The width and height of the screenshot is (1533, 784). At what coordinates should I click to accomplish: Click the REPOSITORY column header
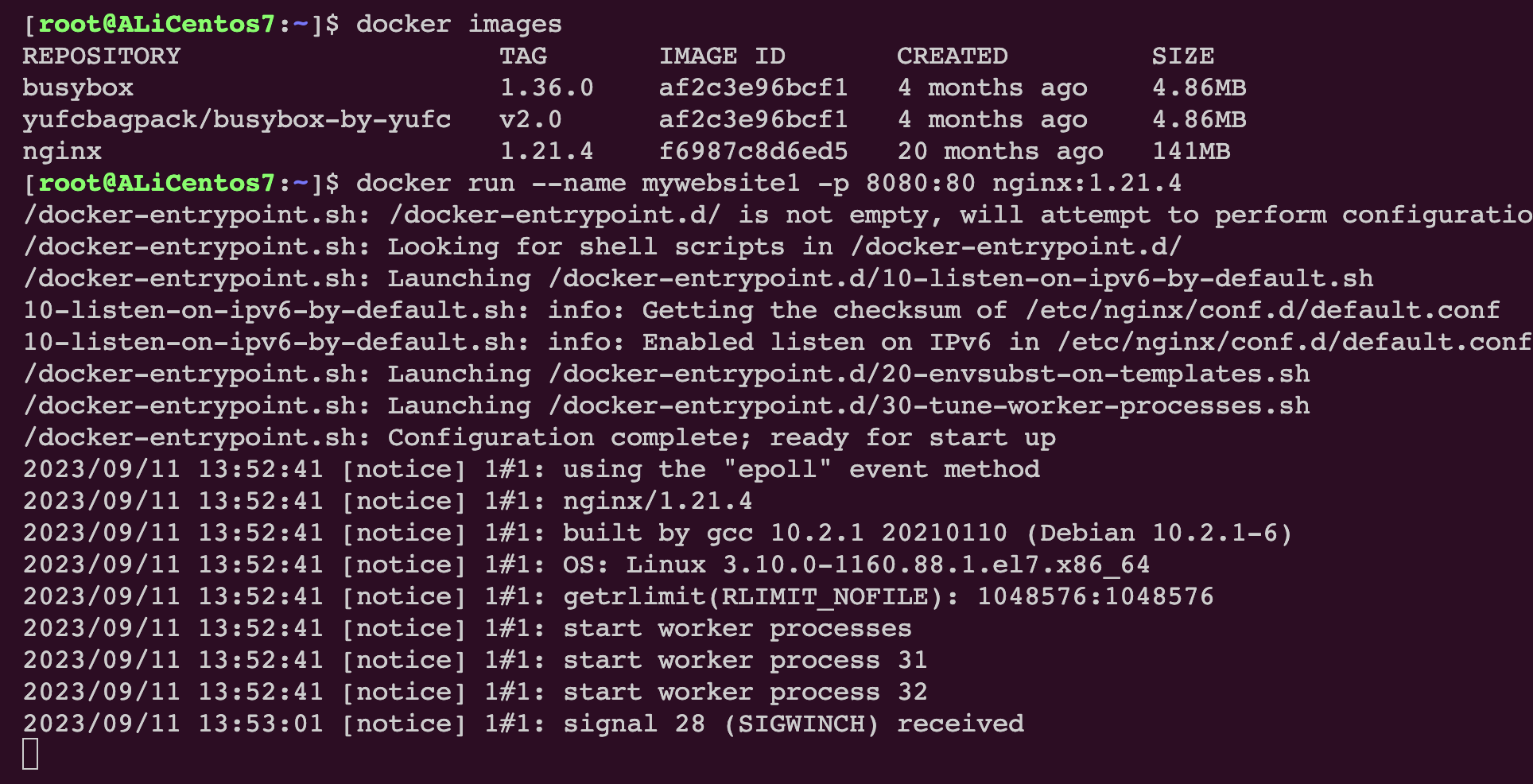tap(102, 56)
